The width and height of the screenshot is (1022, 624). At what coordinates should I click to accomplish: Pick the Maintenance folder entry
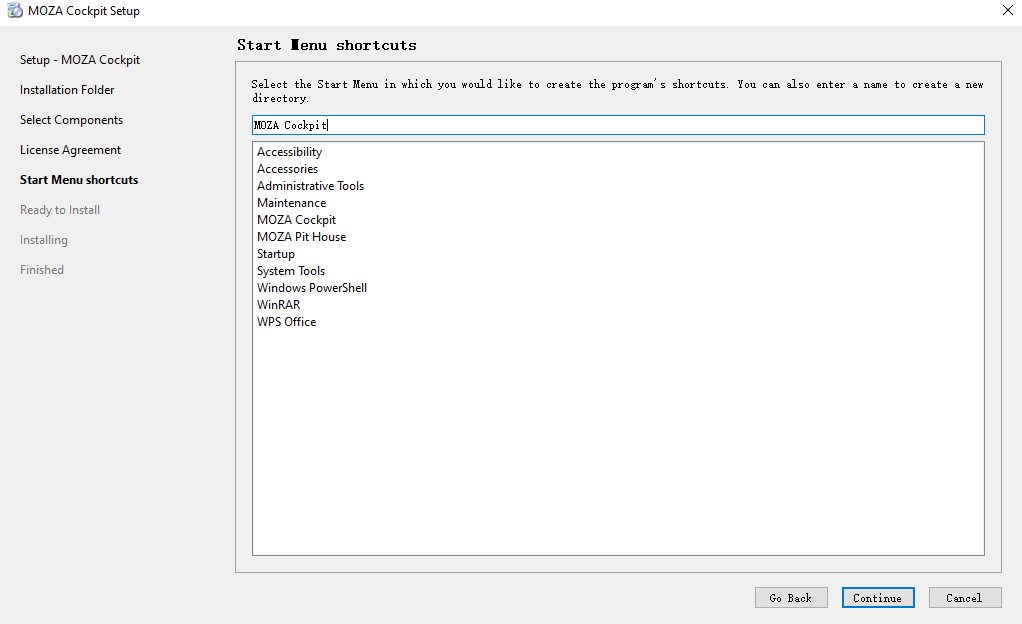291,203
